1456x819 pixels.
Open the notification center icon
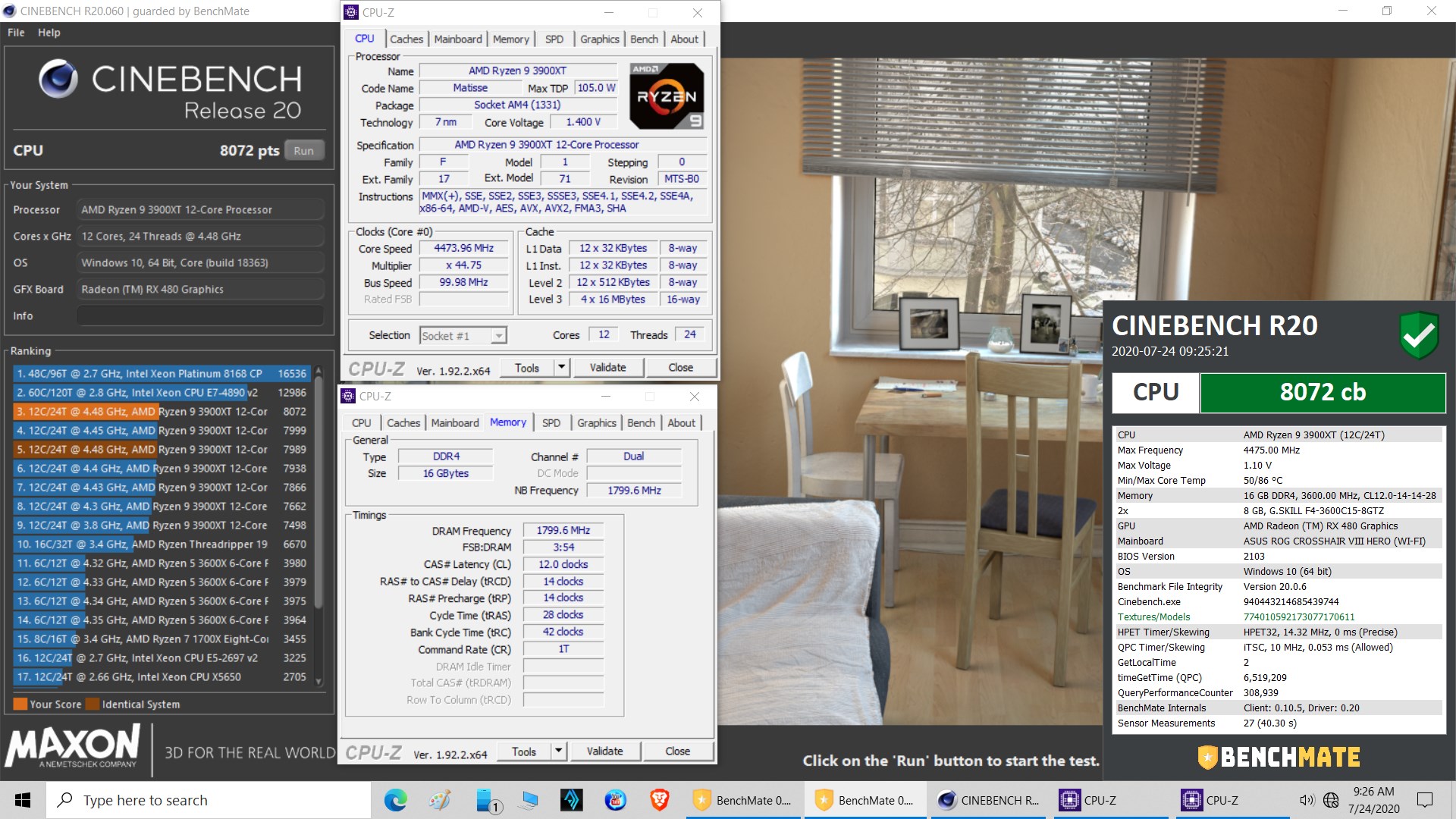click(x=1425, y=800)
